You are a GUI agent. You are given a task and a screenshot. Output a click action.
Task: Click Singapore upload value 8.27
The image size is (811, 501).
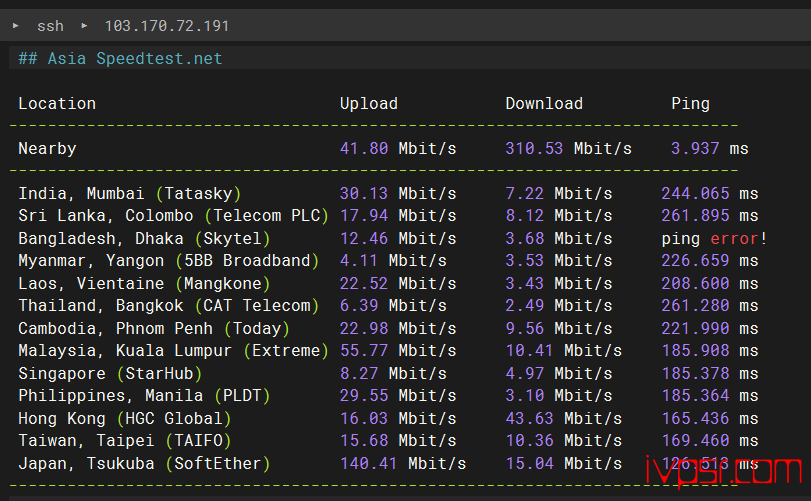pos(358,373)
